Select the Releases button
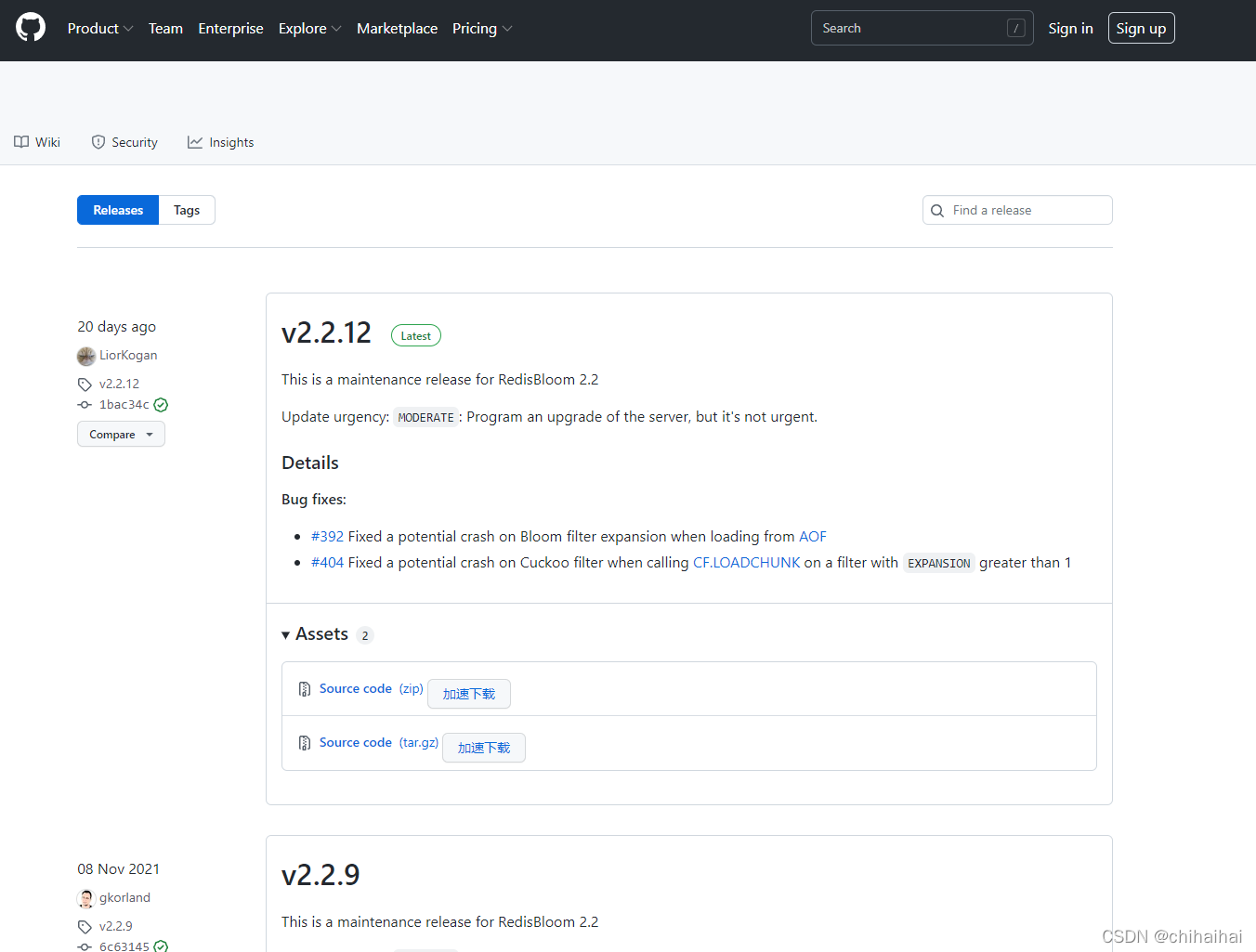The width and height of the screenshot is (1256, 952). [x=118, y=210]
